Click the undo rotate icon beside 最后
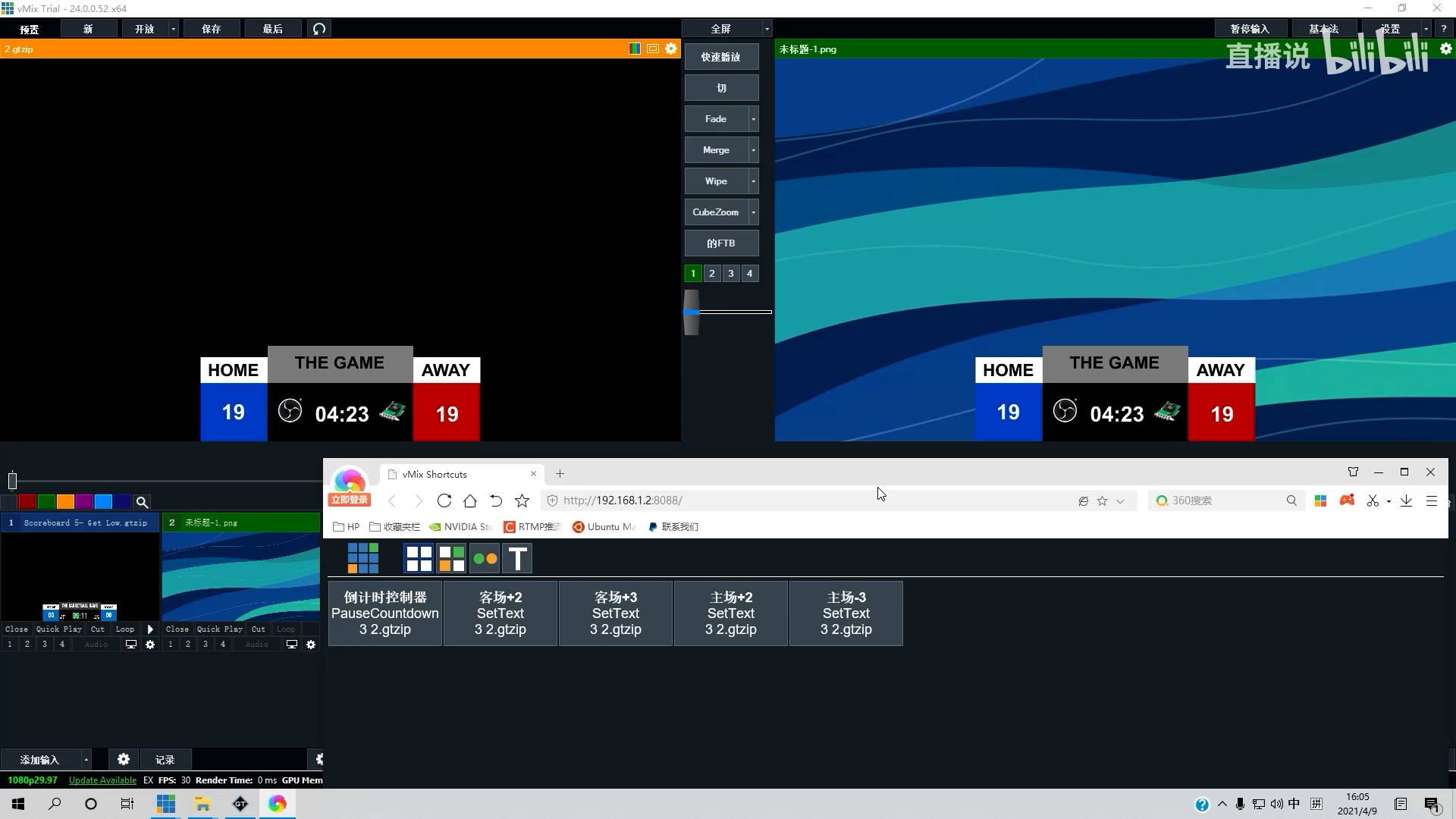1456x819 pixels. 319,29
